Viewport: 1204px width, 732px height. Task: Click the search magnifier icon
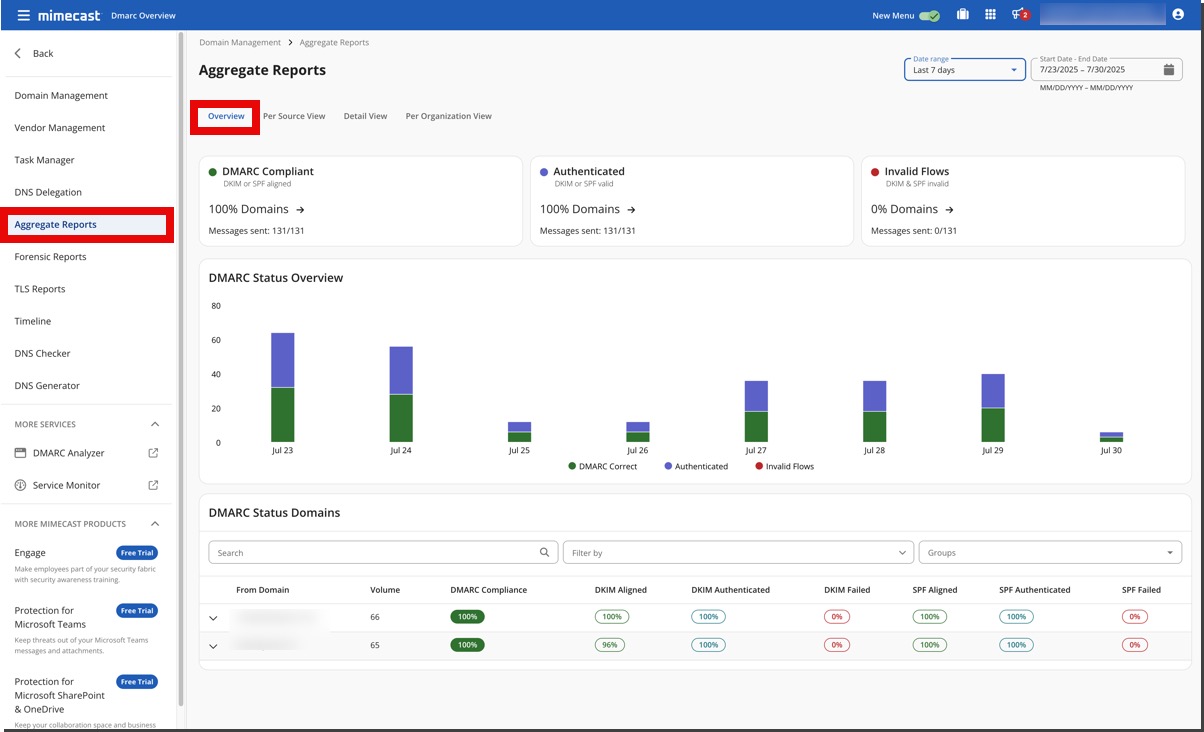(545, 552)
